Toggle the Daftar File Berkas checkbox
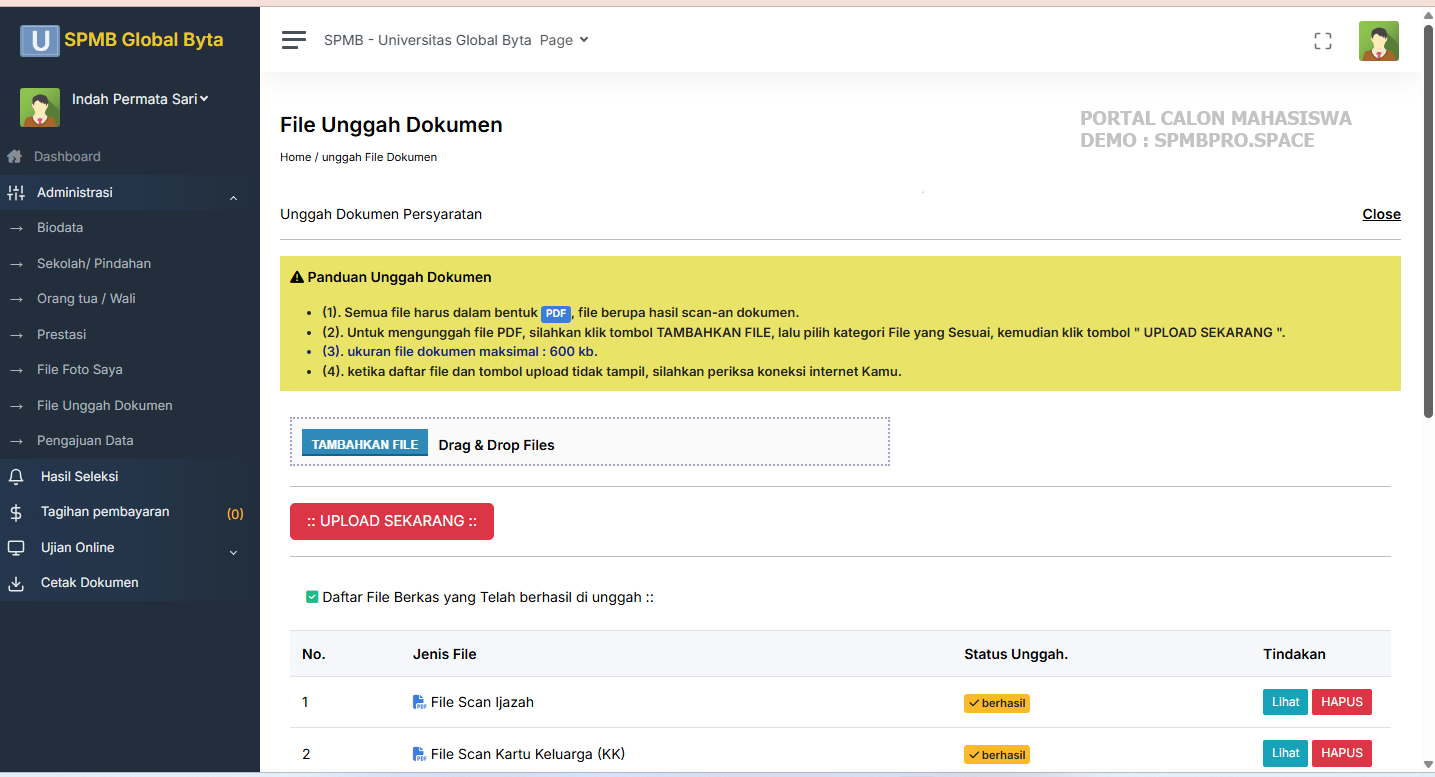Image resolution: width=1435 pixels, height=777 pixels. click(x=312, y=597)
